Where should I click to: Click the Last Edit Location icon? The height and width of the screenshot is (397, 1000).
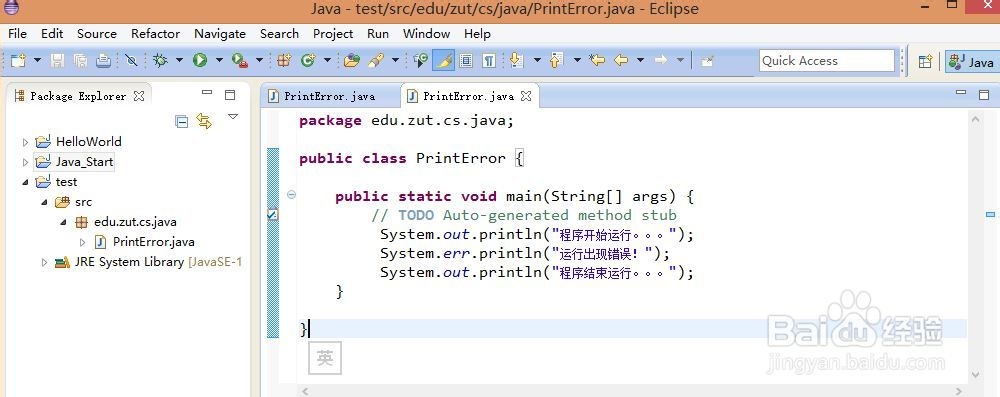pos(597,61)
